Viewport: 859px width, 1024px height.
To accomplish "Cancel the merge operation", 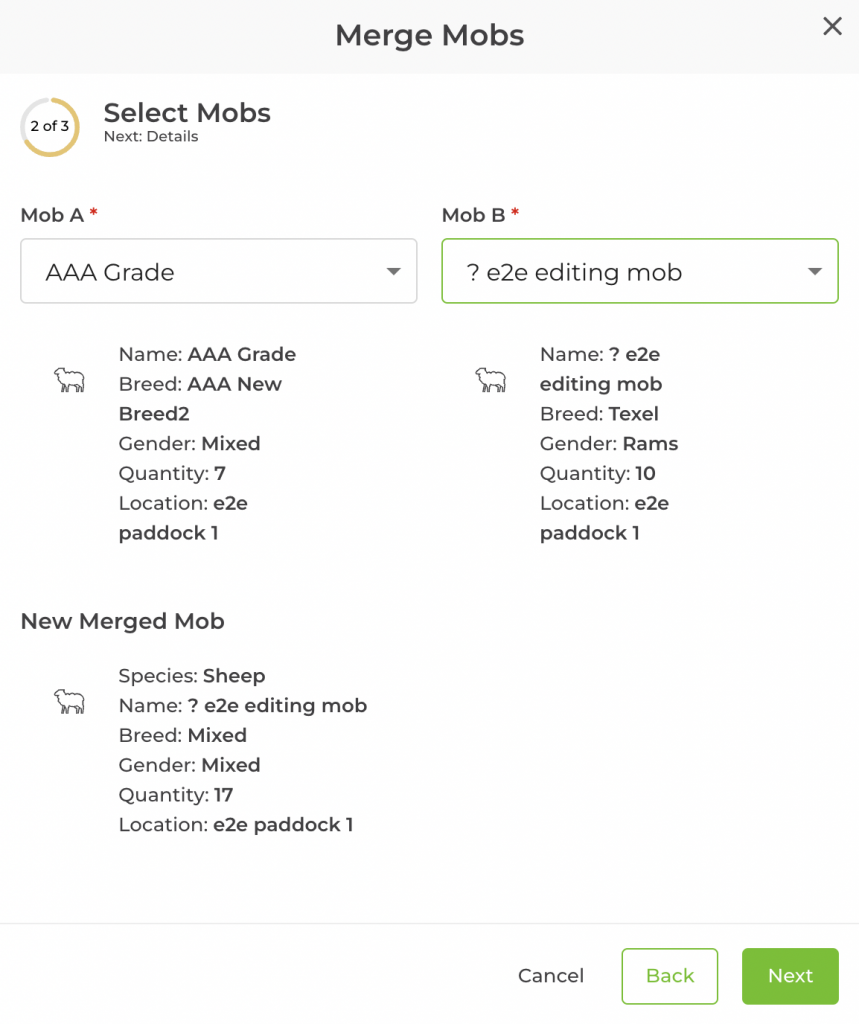I will [551, 976].
